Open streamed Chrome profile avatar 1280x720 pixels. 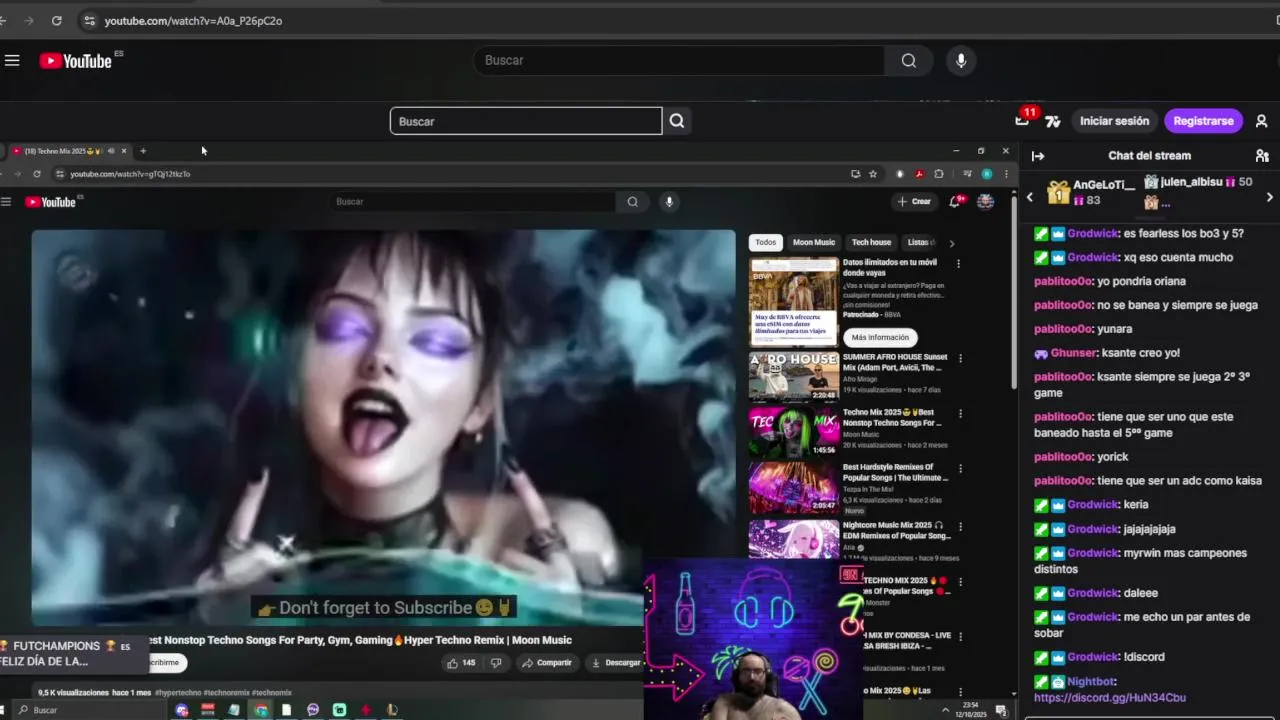(x=987, y=174)
